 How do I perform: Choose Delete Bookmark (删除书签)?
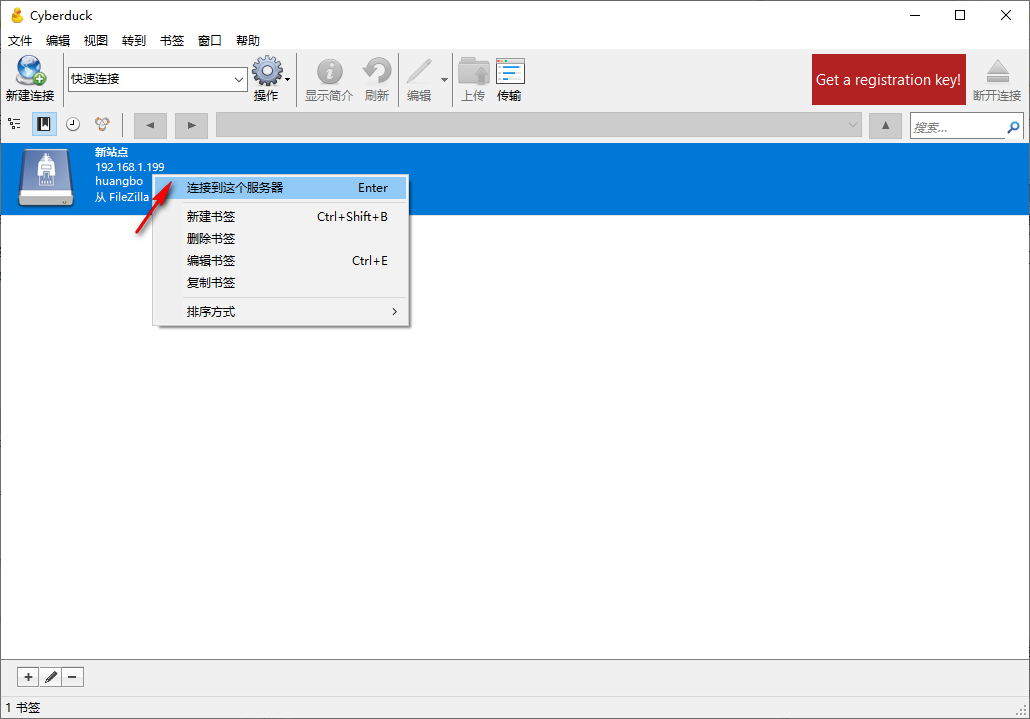tap(280, 238)
